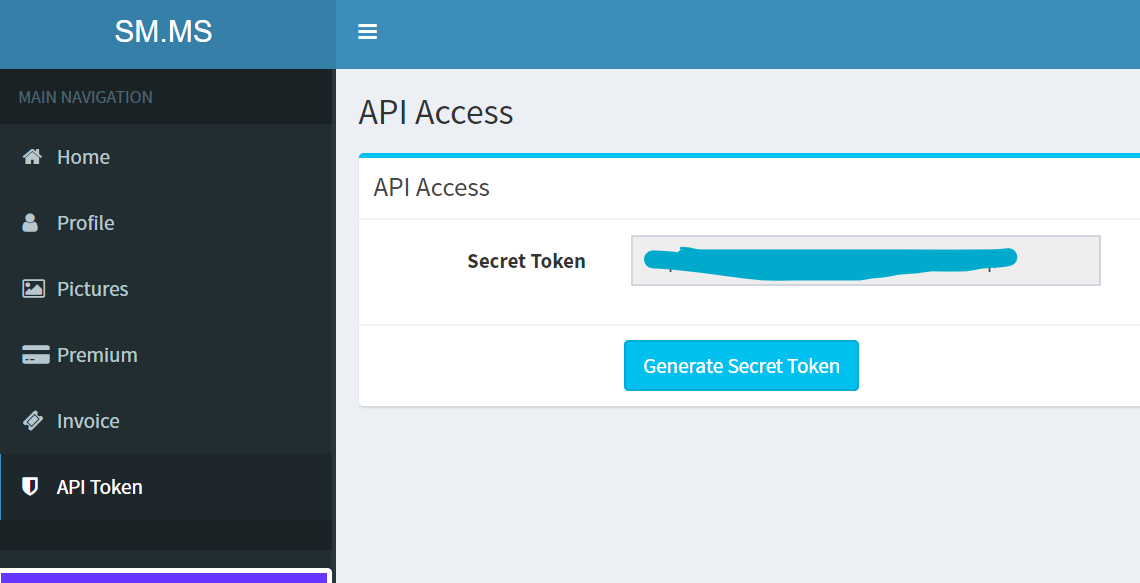Click the Pictures image icon

[x=33, y=289]
